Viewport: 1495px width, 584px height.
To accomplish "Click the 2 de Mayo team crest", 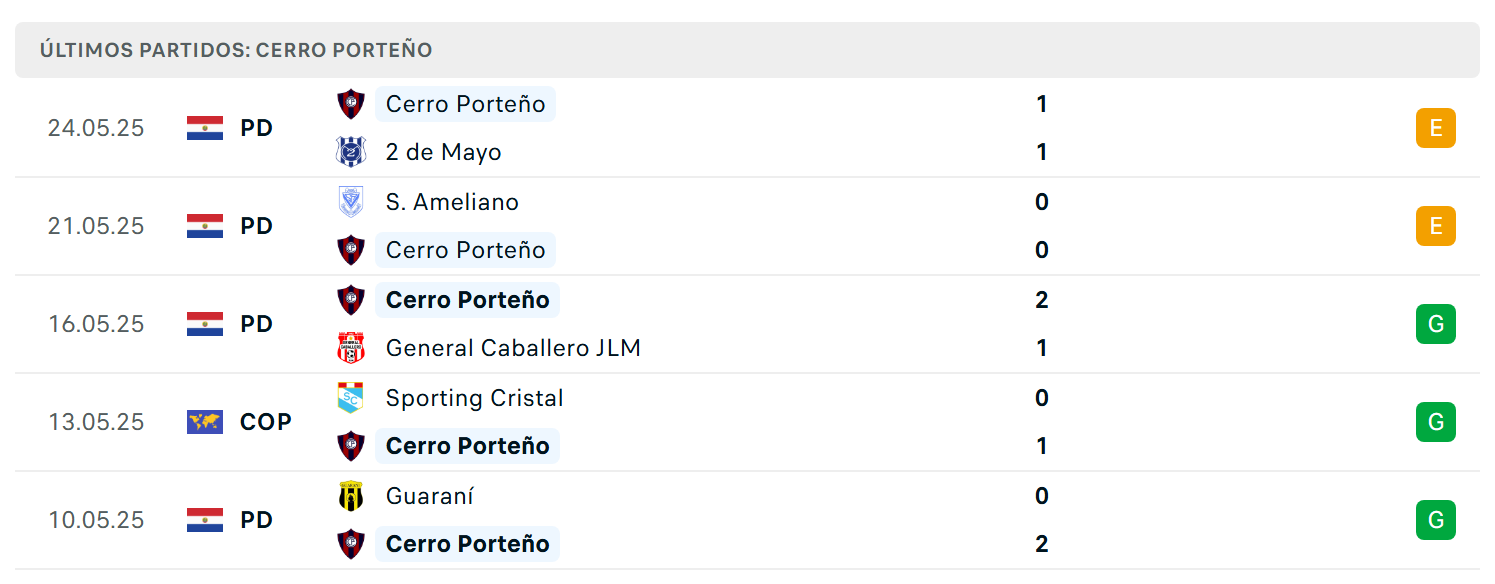I will (351, 152).
